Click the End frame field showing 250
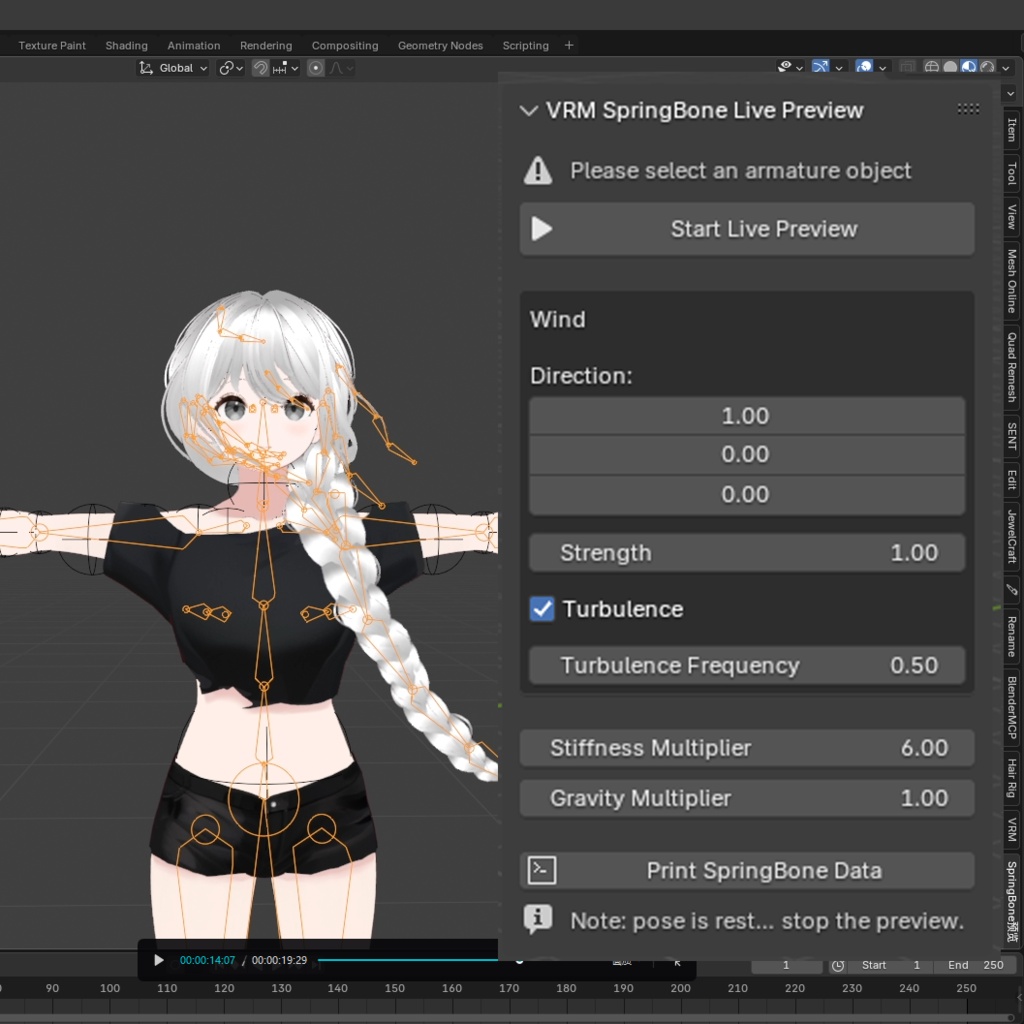1024x1024 pixels. click(x=976, y=965)
